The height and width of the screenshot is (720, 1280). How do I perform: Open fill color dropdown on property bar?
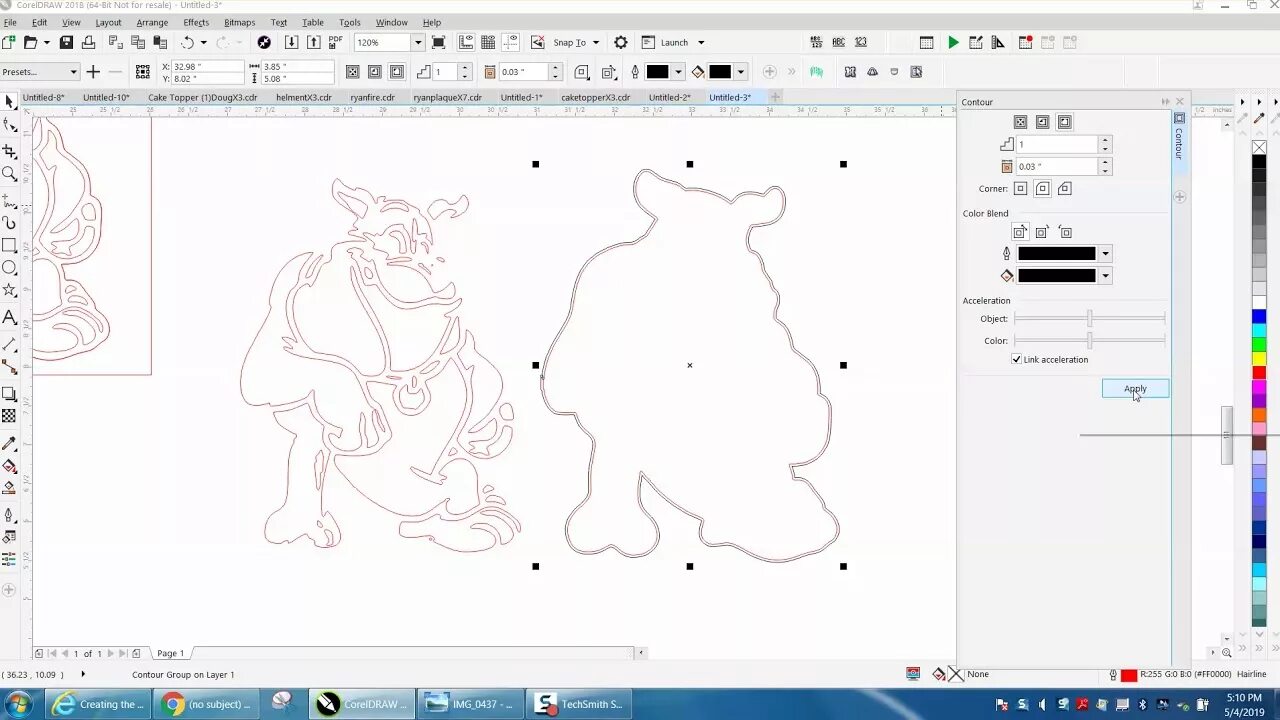click(x=741, y=72)
